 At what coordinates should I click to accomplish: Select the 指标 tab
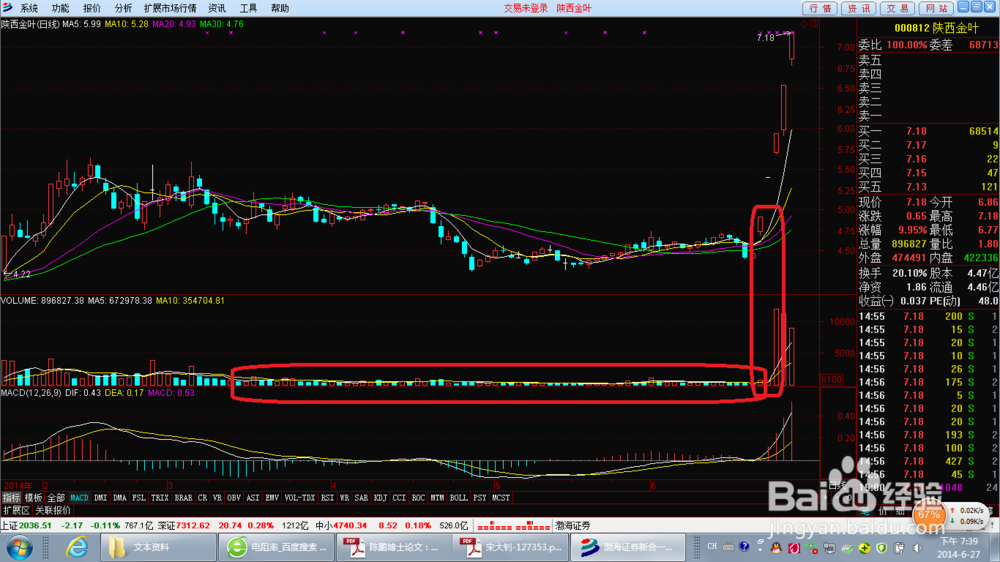point(11,498)
